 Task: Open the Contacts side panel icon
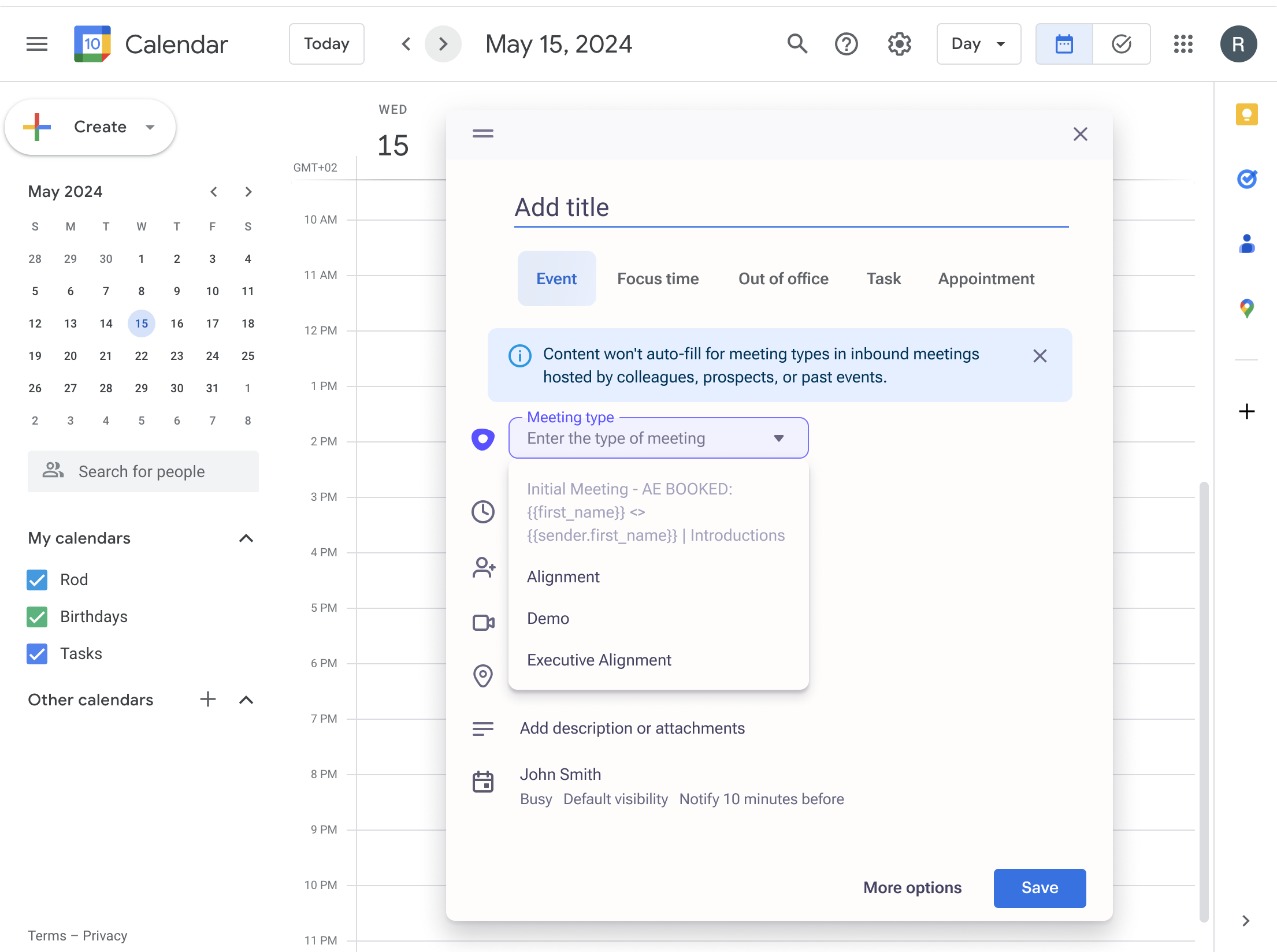[1246, 244]
